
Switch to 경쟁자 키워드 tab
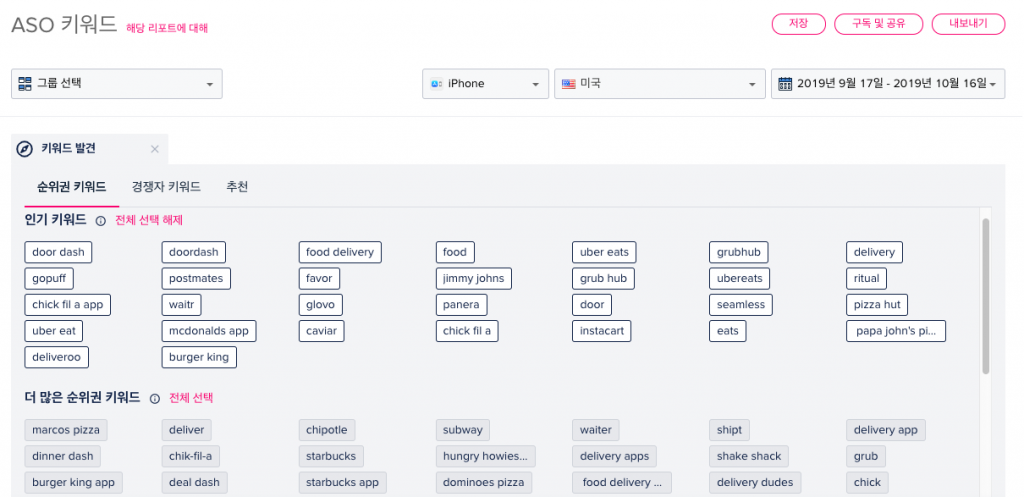tap(166, 187)
